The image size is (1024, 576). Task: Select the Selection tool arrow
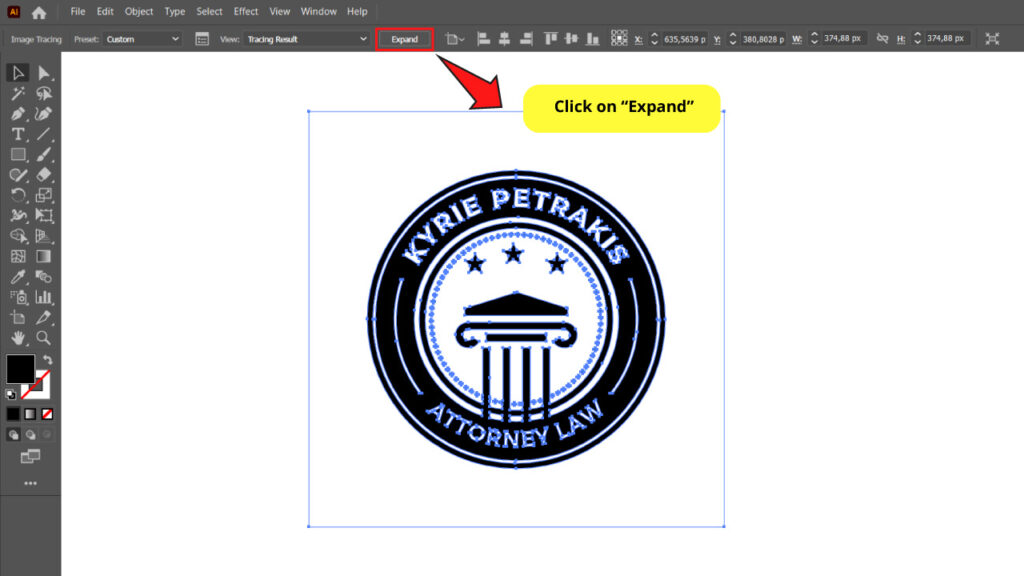18,72
